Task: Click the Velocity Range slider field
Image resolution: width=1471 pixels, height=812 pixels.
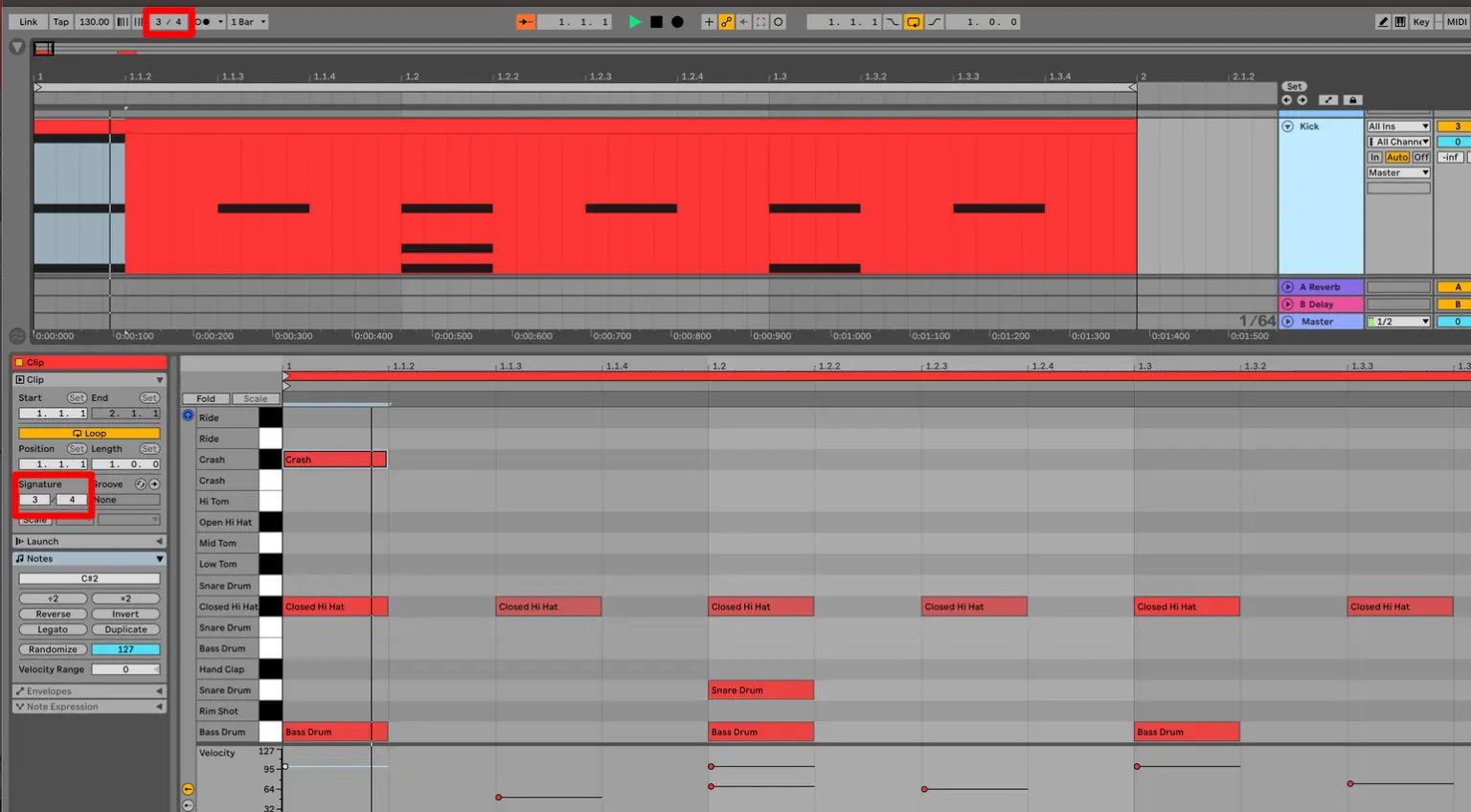Action: pos(125,668)
